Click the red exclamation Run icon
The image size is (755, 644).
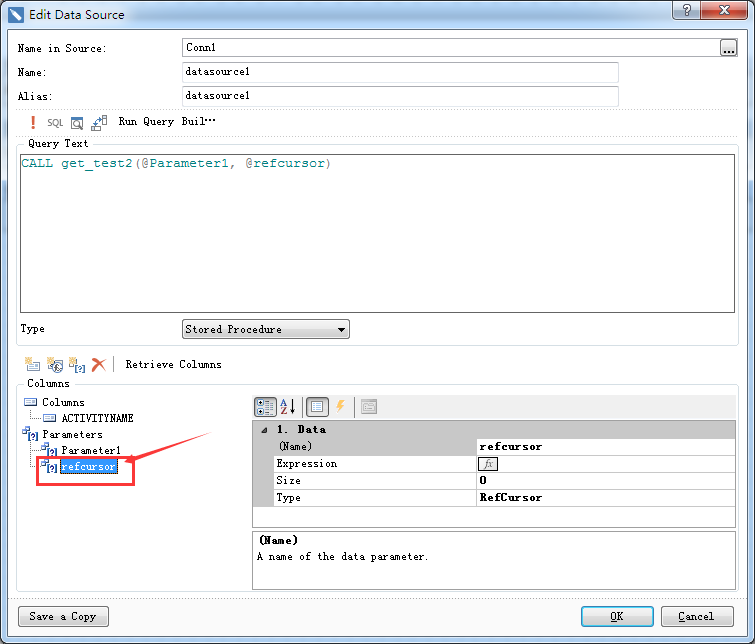pos(33,122)
